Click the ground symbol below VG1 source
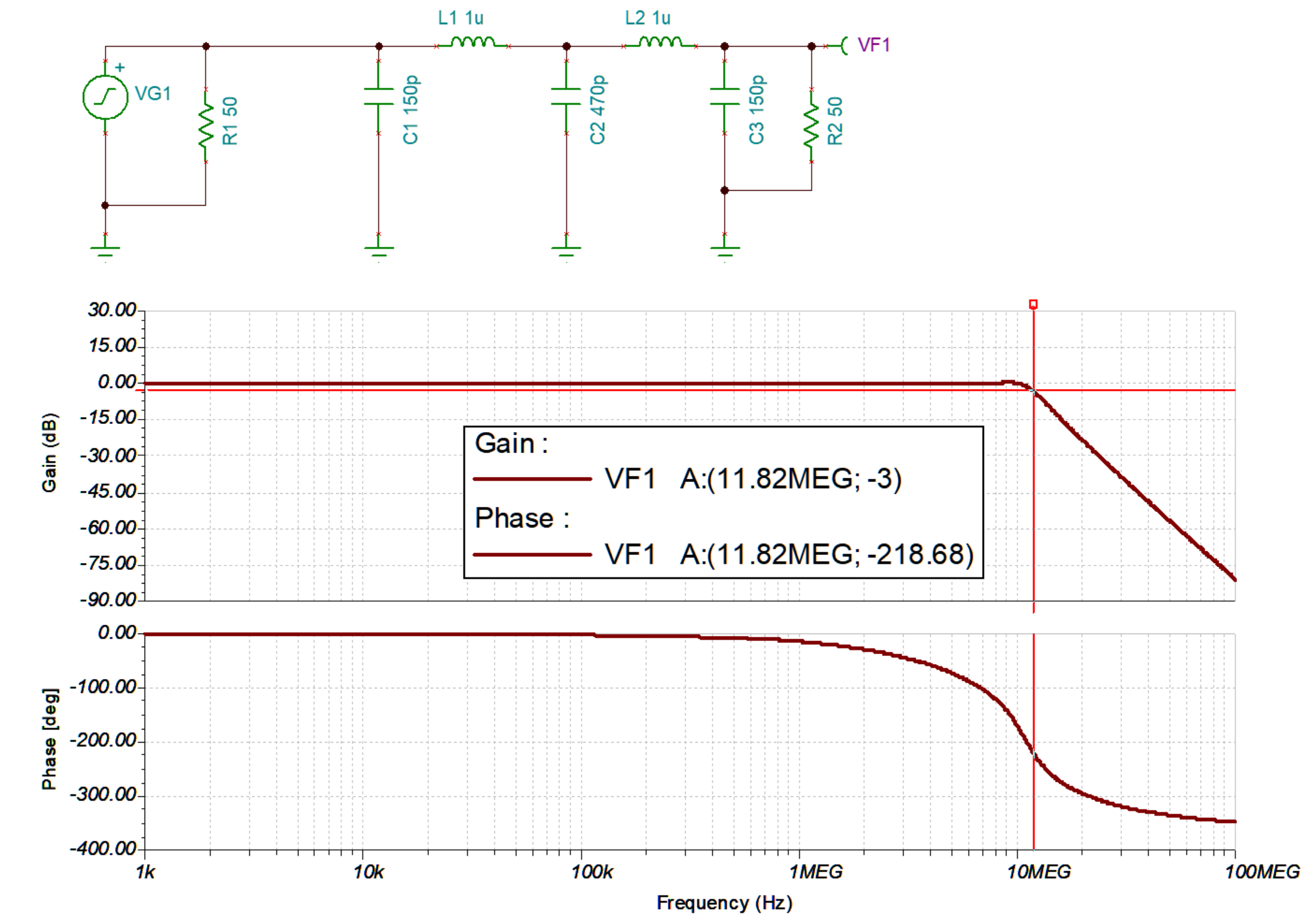The width and height of the screenshot is (1315, 924). 105,250
